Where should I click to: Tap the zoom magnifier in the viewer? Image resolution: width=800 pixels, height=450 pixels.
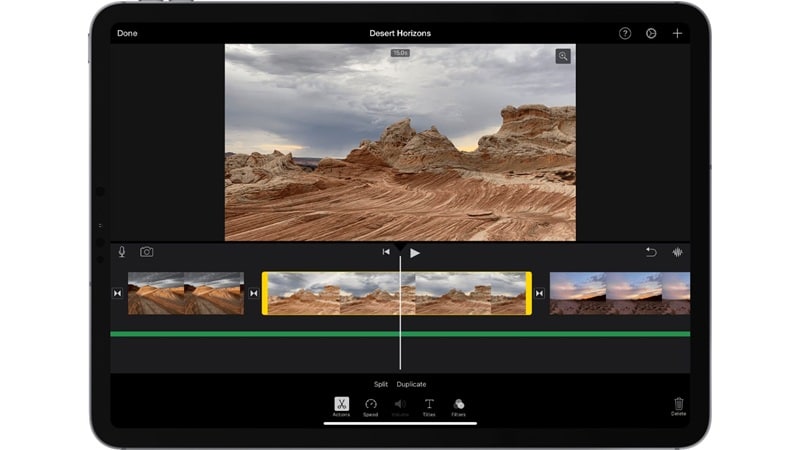coord(563,56)
